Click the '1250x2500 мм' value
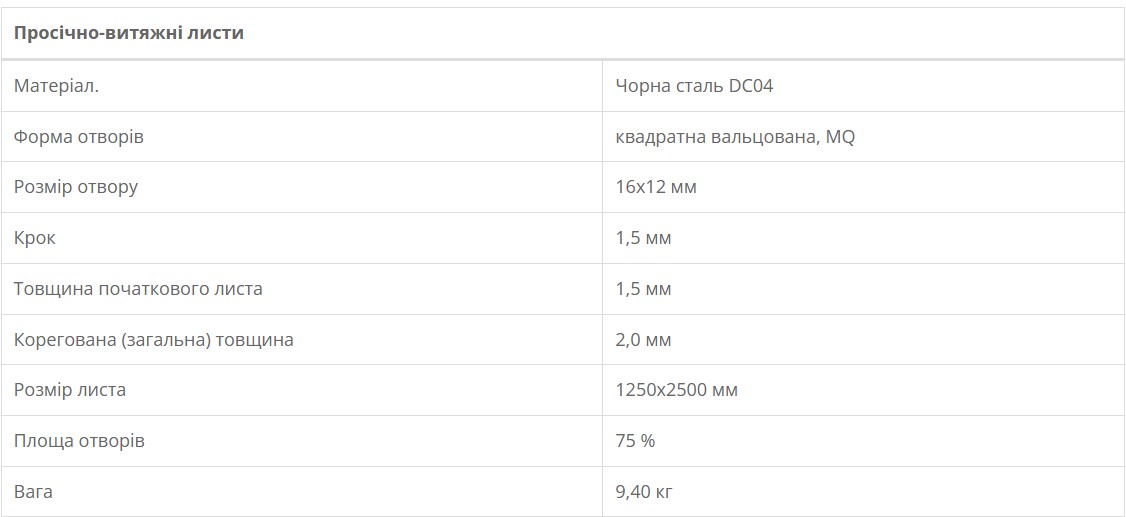 pos(676,390)
